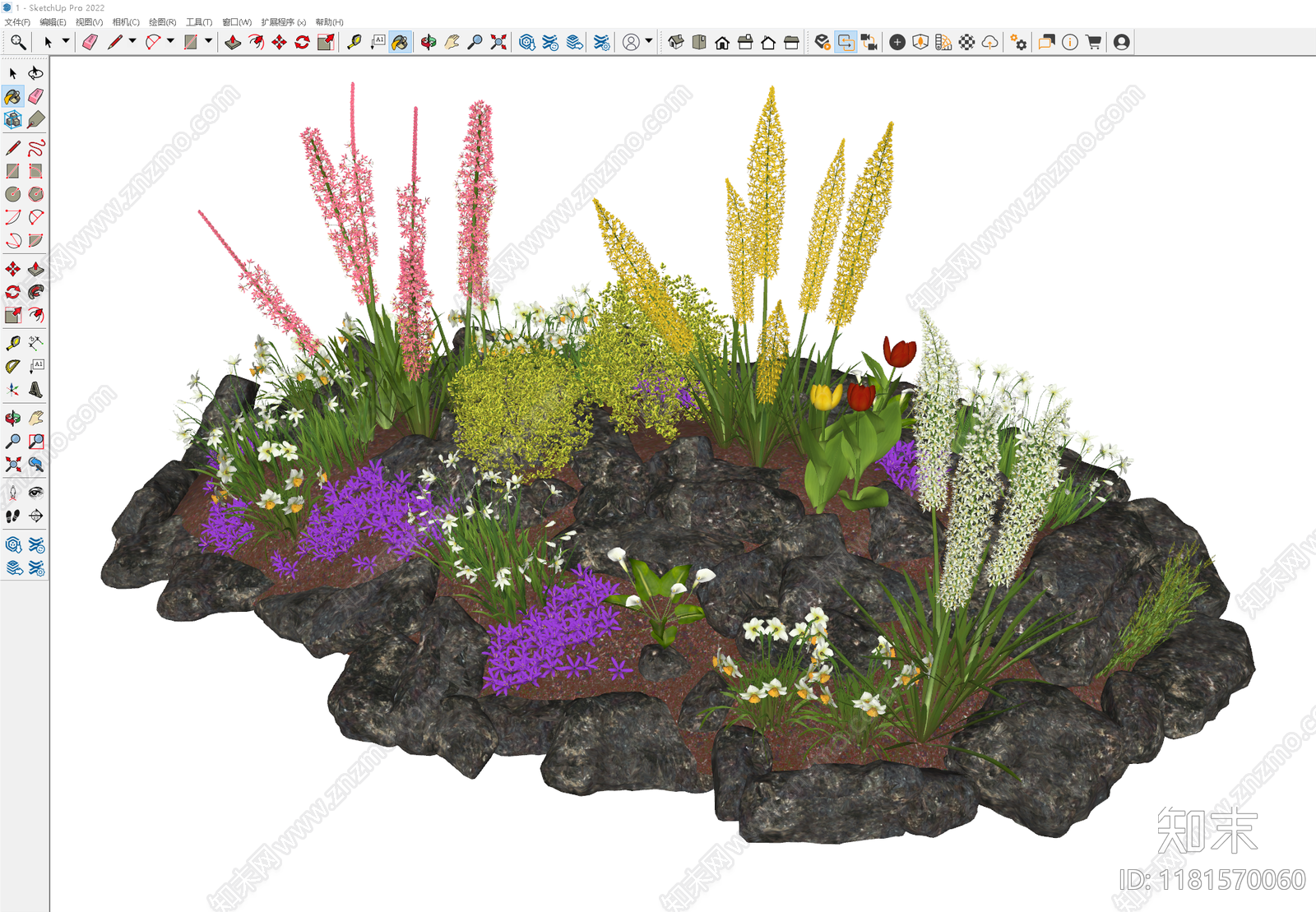
Task: Click Make Component in left toolbar
Action: coord(12,120)
